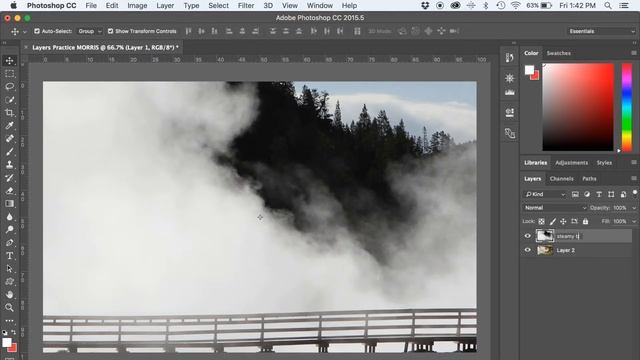Open Essentials workspace dropdown
This screenshot has height=360, width=640.
pyautogui.click(x=602, y=31)
